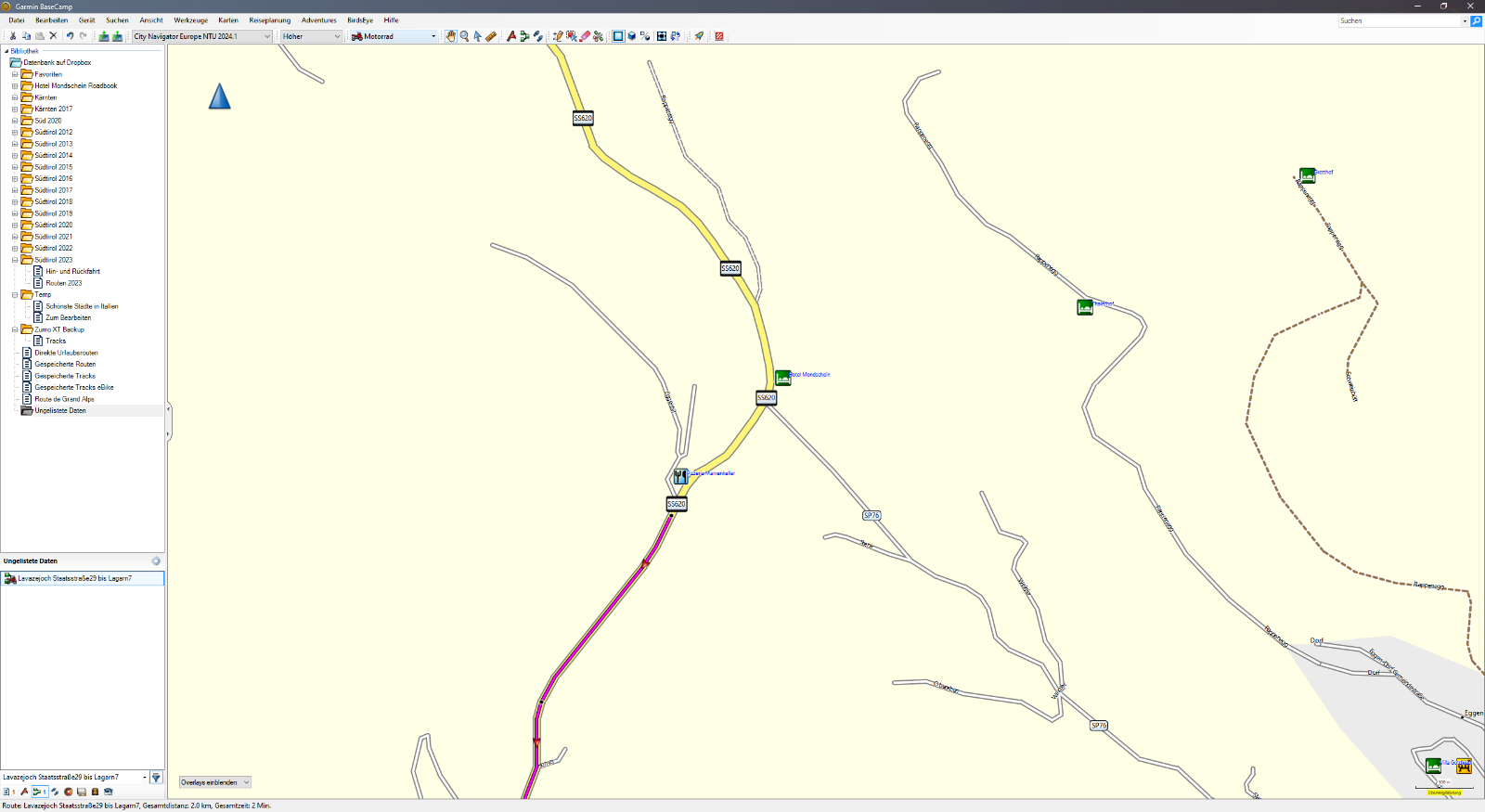Viewport: 1485px width, 812px height.
Task: Click the Undo arrow icon
Action: [70, 36]
